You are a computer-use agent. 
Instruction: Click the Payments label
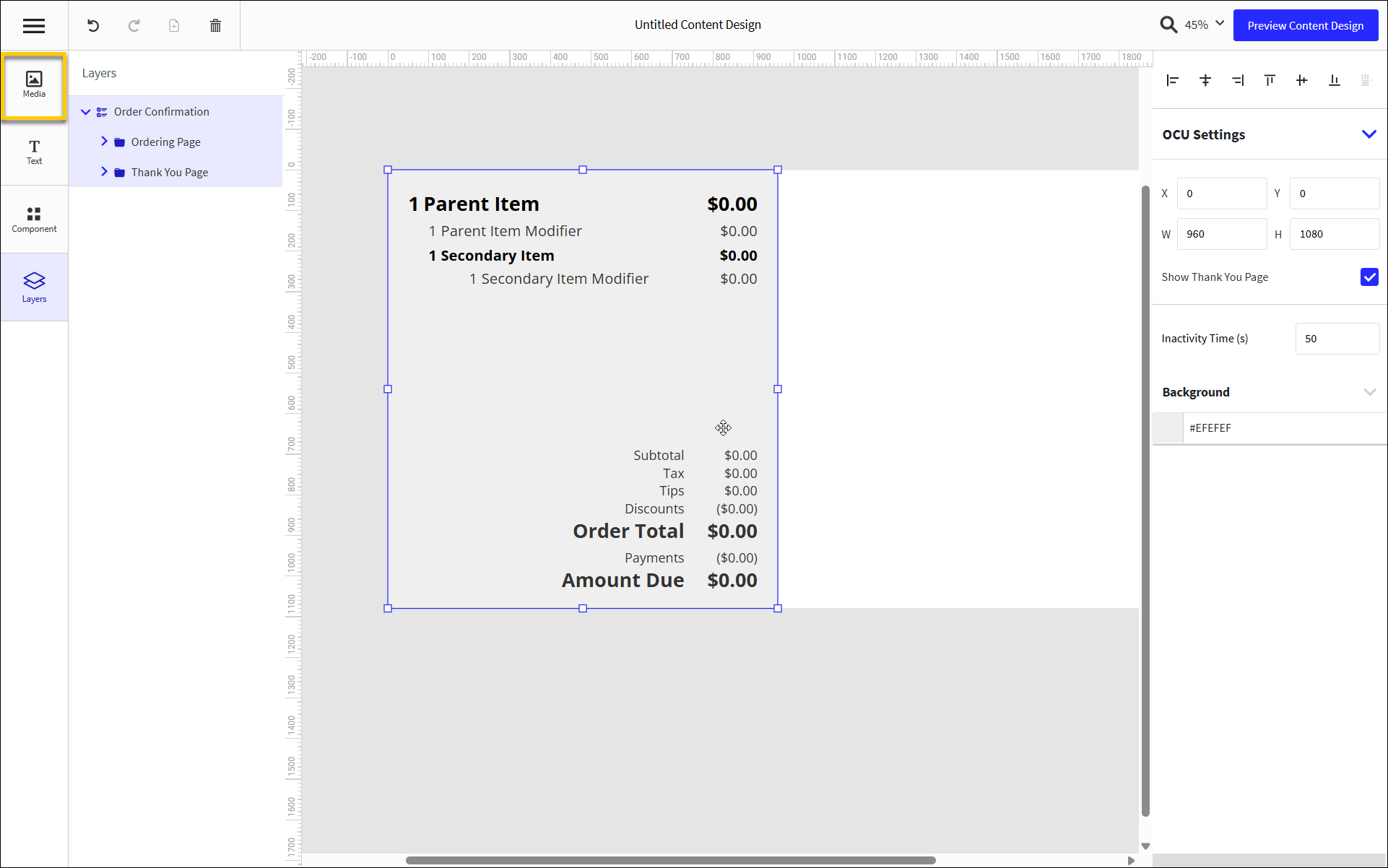[654, 558]
